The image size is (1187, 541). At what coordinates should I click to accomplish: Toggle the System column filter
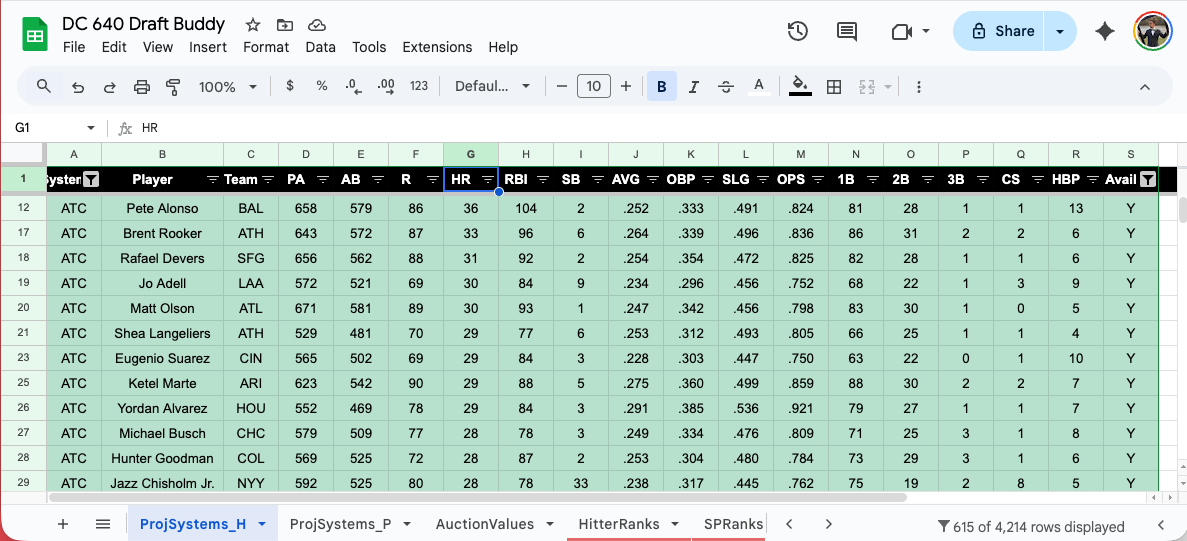click(x=91, y=179)
